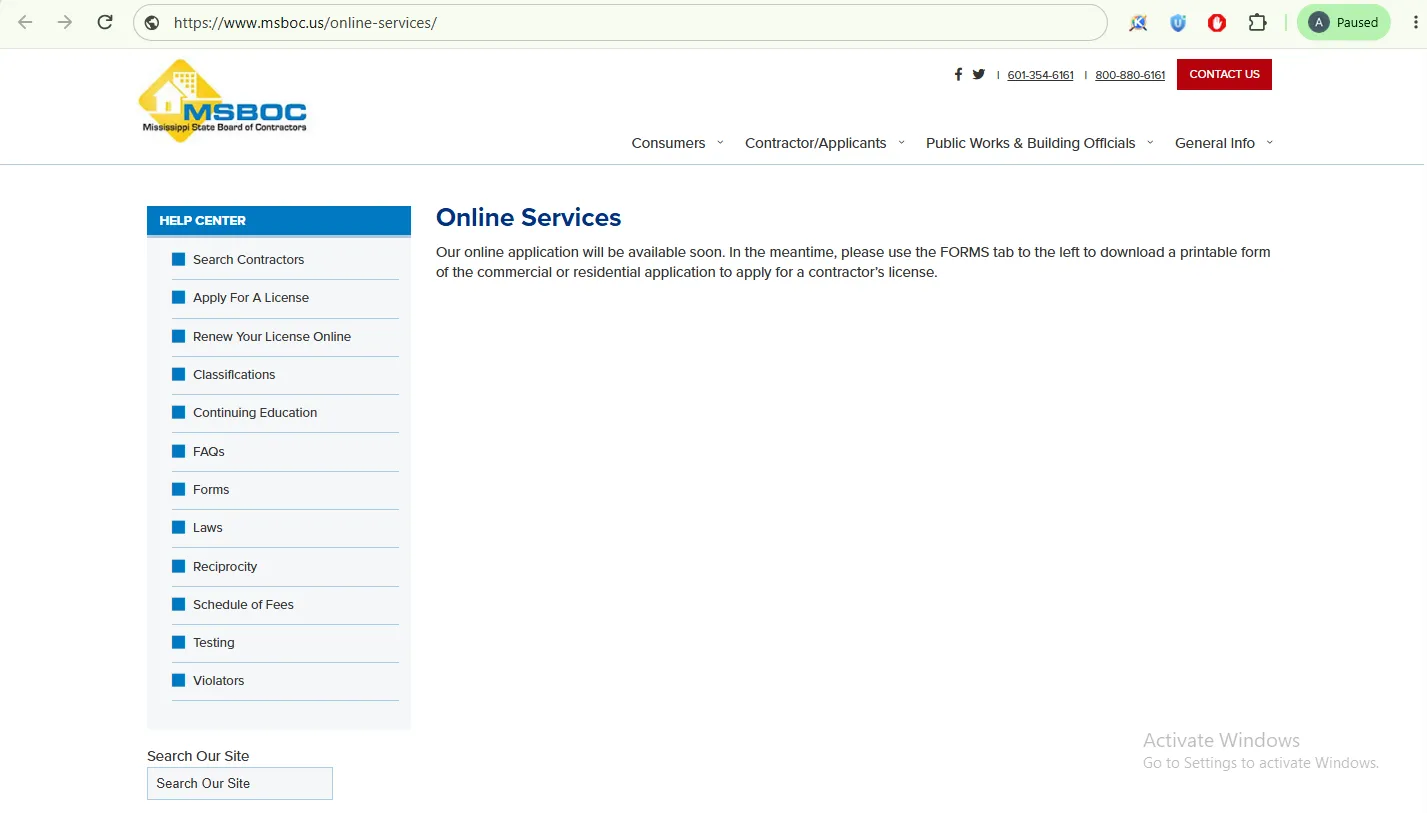Open the Reciprocity link

point(225,566)
